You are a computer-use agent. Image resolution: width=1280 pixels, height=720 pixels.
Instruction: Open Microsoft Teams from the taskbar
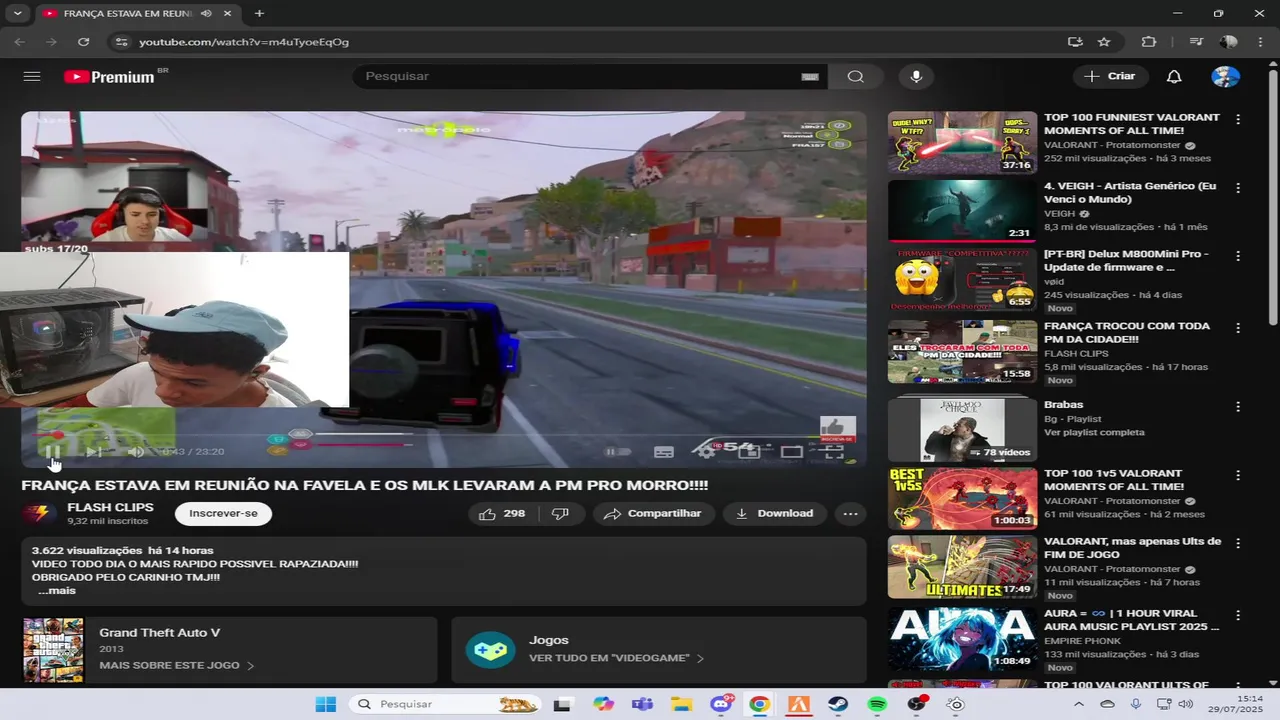(x=642, y=704)
